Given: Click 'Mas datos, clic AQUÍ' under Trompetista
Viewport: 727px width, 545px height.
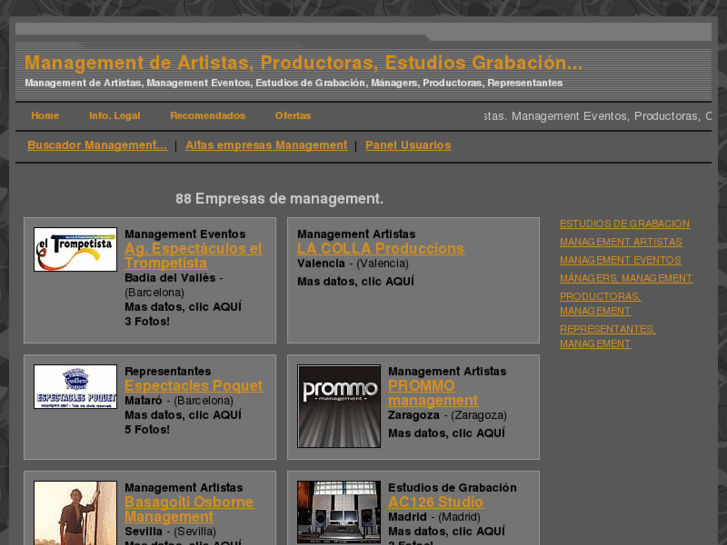Looking at the screenshot, I should (x=183, y=307).
